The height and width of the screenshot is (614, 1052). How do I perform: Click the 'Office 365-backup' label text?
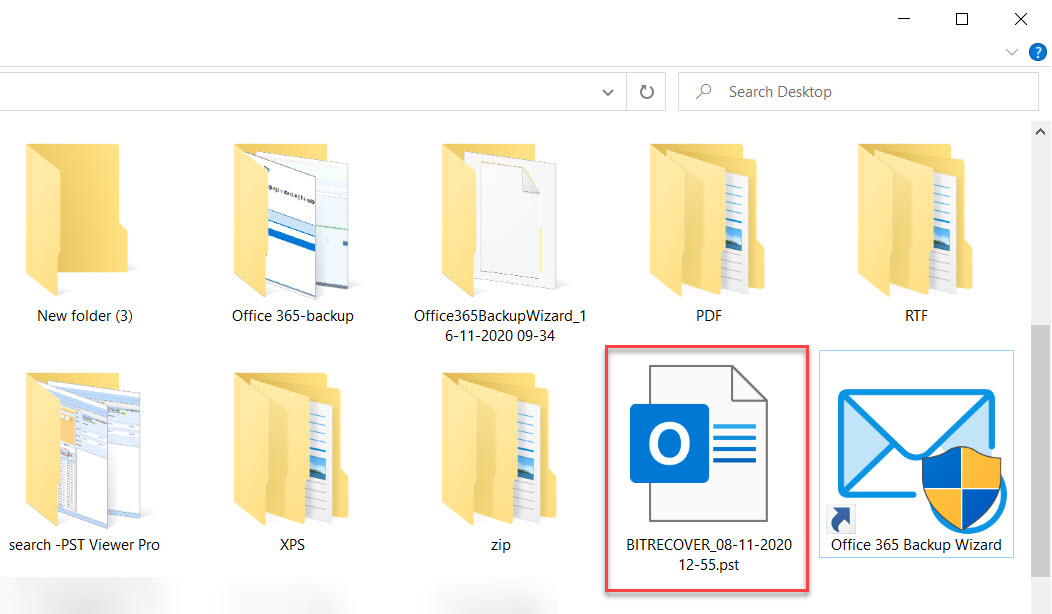coord(293,316)
